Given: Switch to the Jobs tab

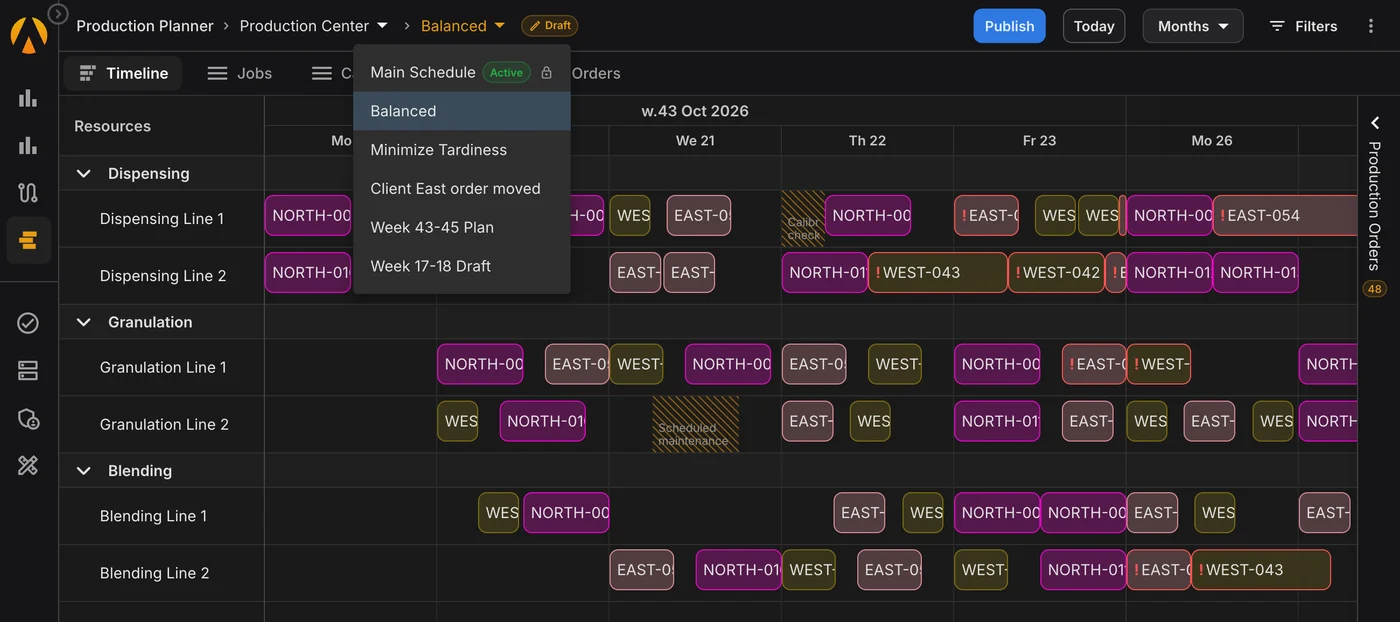Looking at the screenshot, I should coord(239,73).
